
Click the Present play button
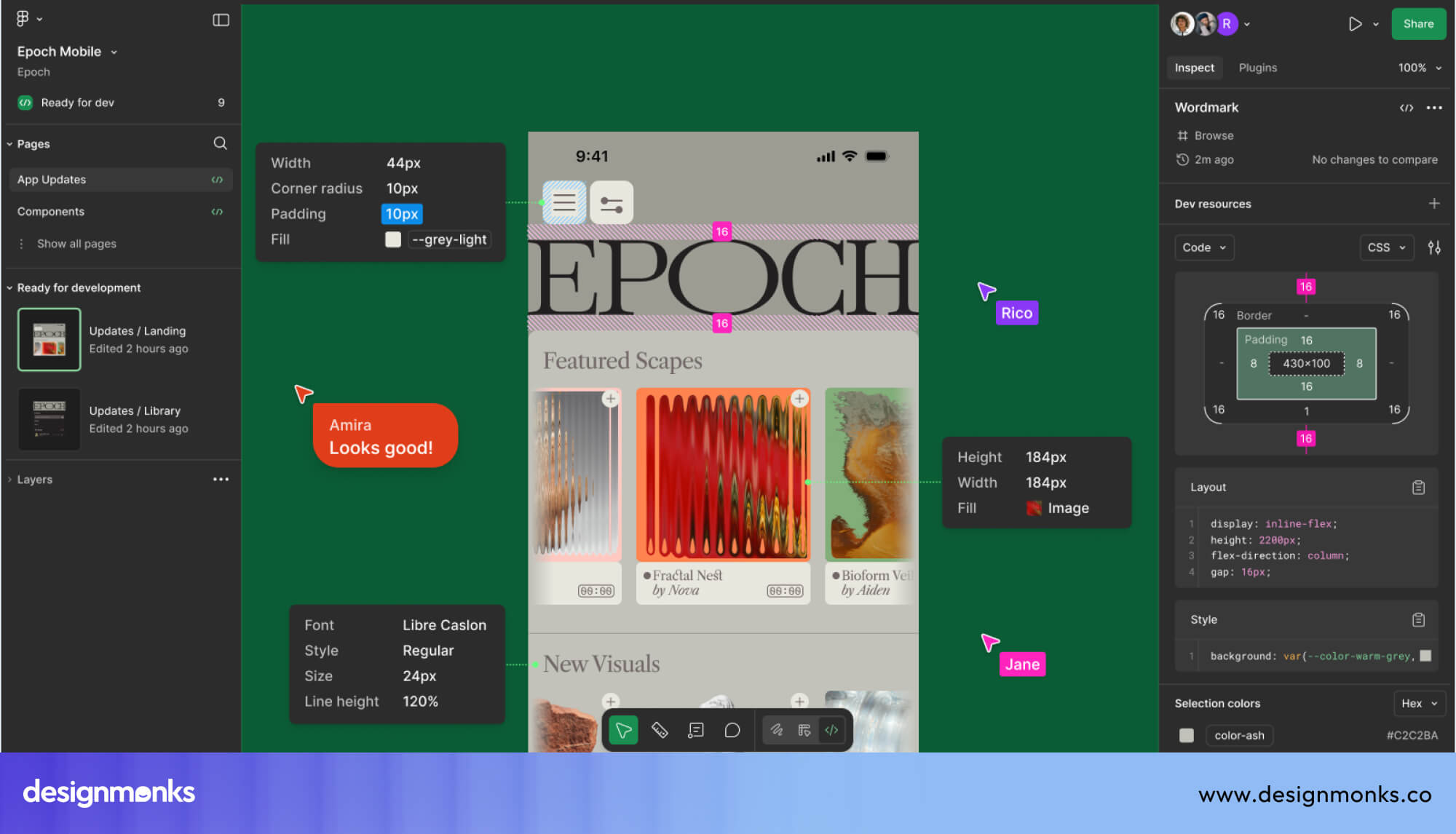tap(1355, 24)
